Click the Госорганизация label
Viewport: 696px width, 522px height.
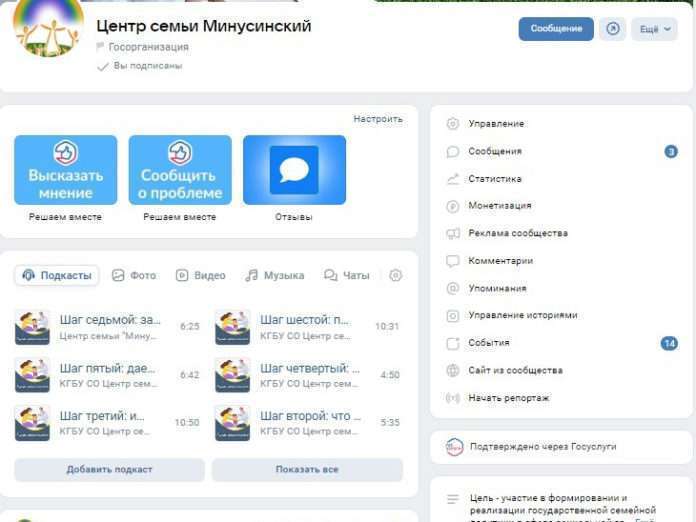tap(149, 47)
